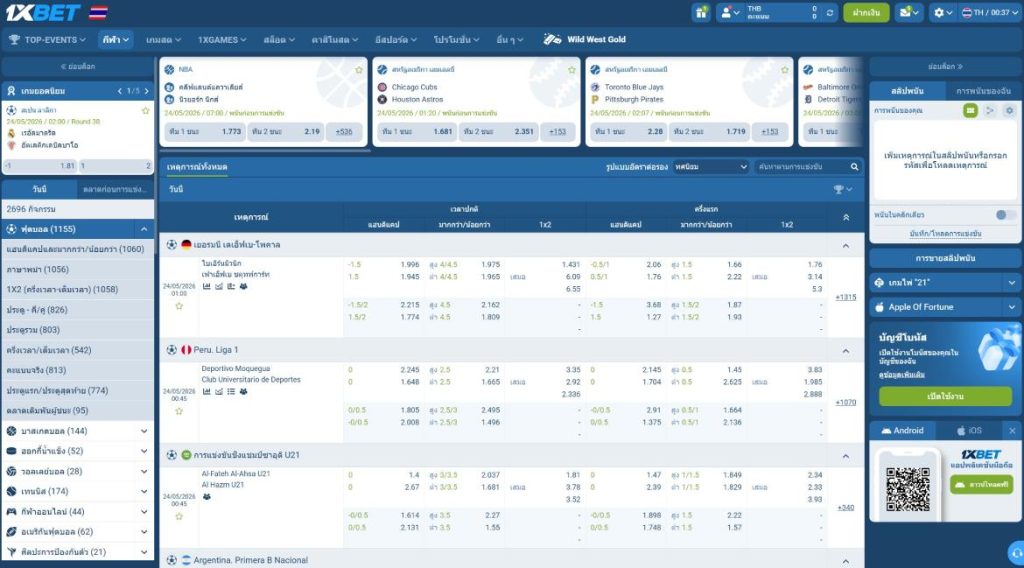Click the match search input field

[803, 167]
